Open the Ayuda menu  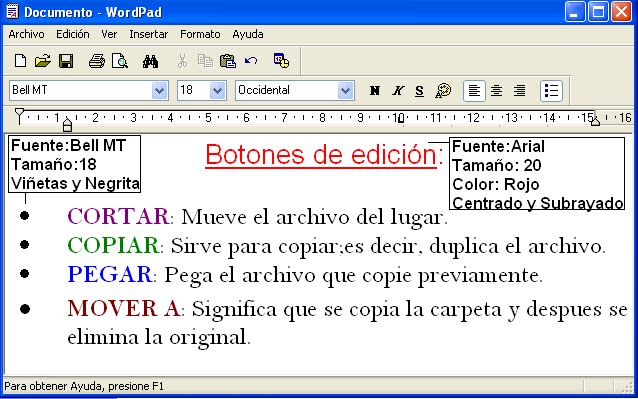click(248, 34)
